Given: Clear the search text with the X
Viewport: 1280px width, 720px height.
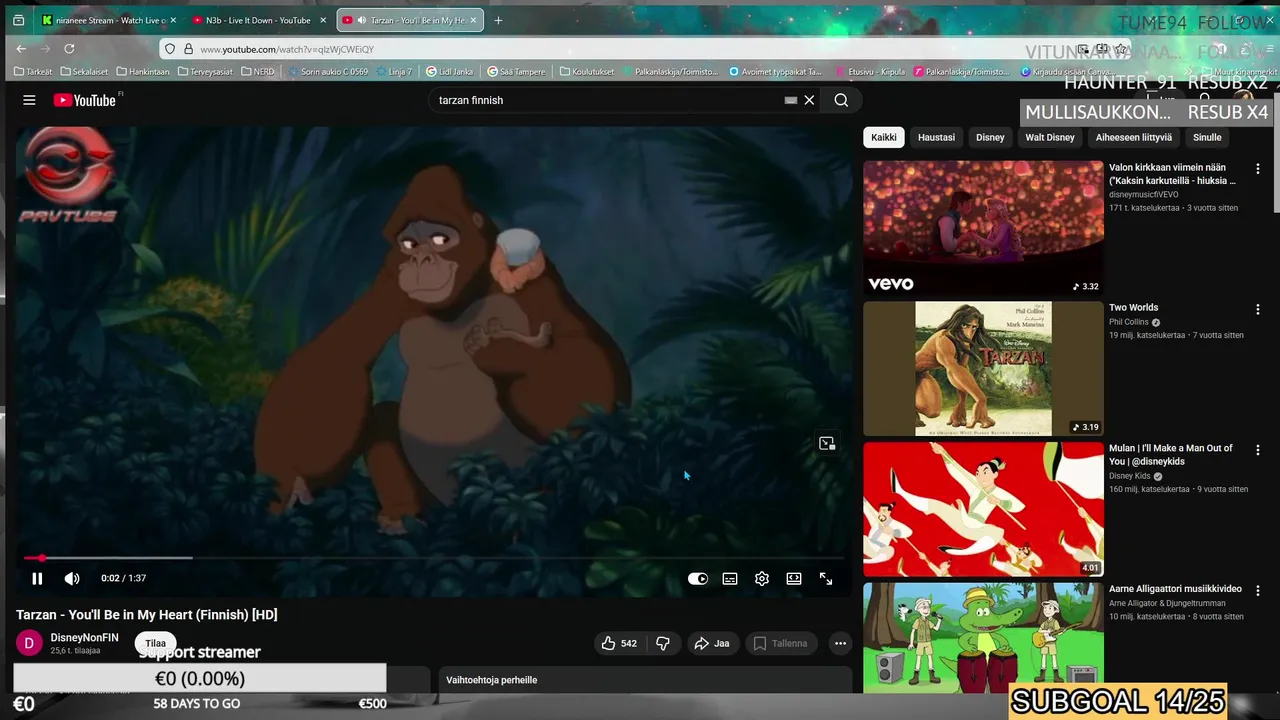Looking at the screenshot, I should tap(810, 100).
